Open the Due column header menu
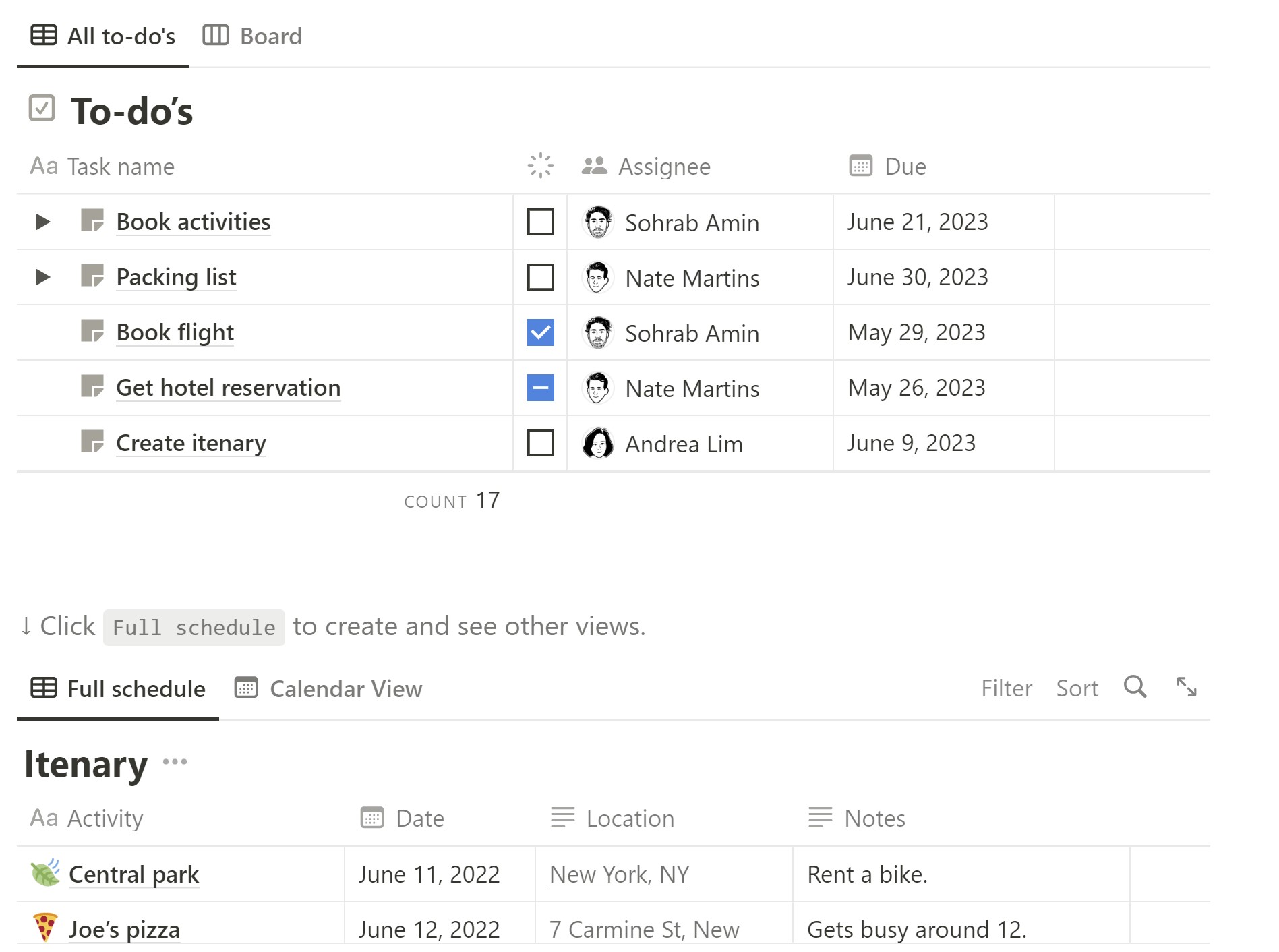The width and height of the screenshot is (1279, 952). click(903, 167)
